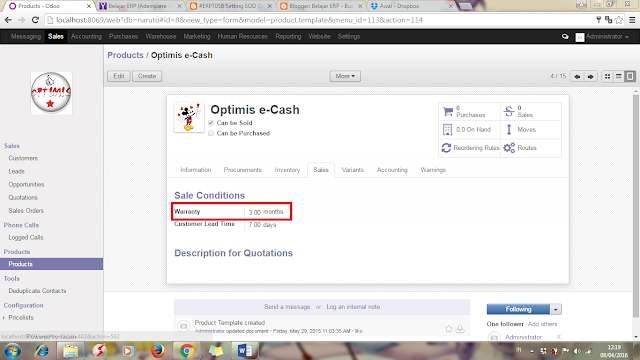Open Deduplicate Contacts in the sidebar
The height and width of the screenshot is (360, 640).
tap(37, 291)
